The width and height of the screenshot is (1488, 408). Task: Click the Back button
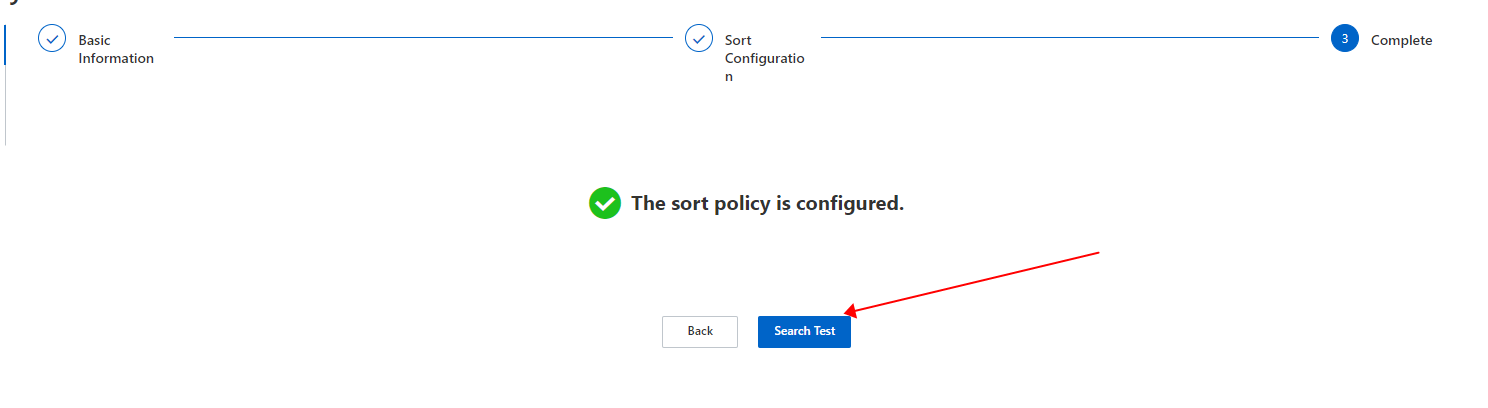point(700,331)
